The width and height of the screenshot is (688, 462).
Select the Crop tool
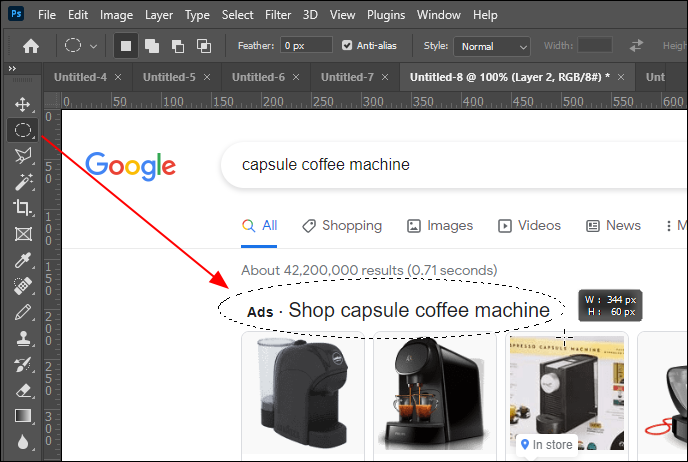click(23, 208)
